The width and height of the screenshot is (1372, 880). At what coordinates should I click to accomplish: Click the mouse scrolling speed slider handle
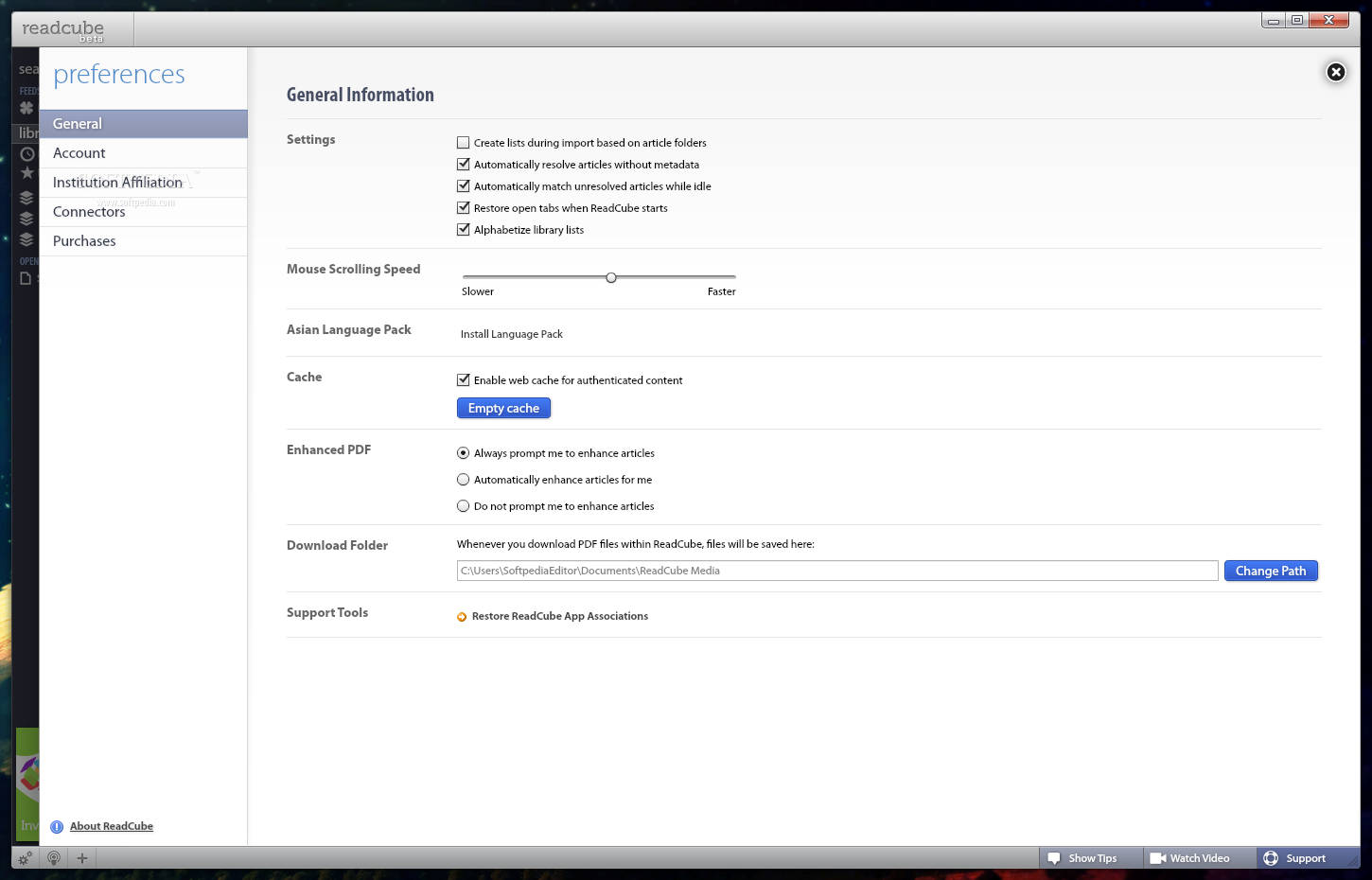pyautogui.click(x=611, y=277)
